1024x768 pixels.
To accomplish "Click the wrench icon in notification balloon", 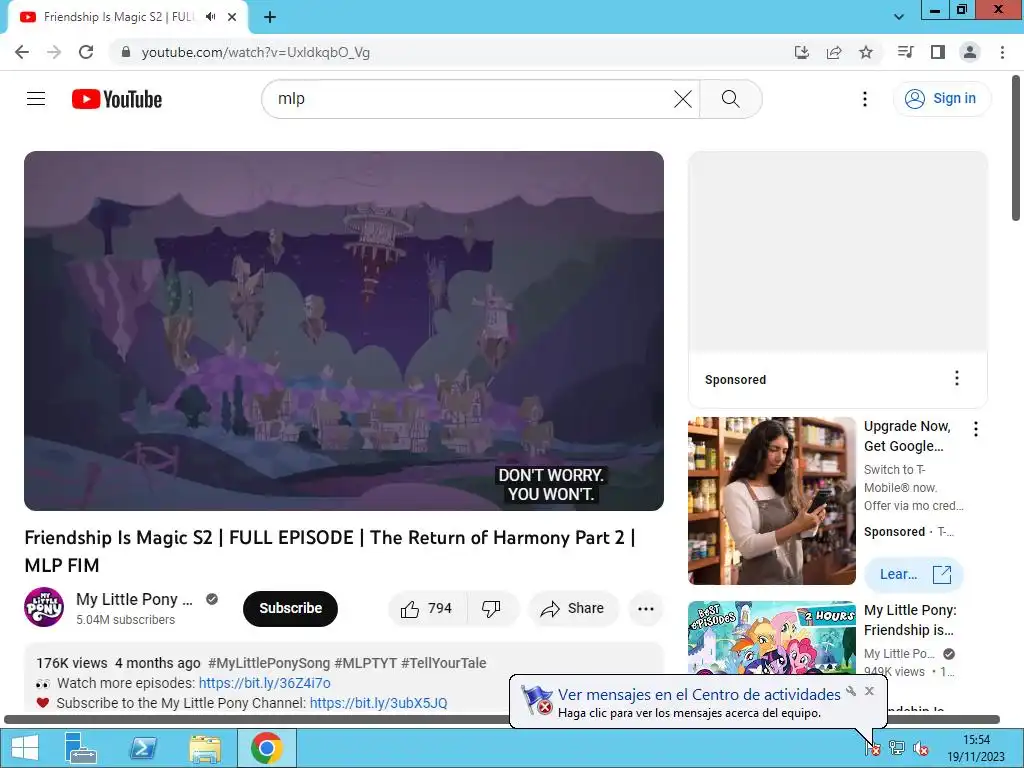I will [851, 691].
